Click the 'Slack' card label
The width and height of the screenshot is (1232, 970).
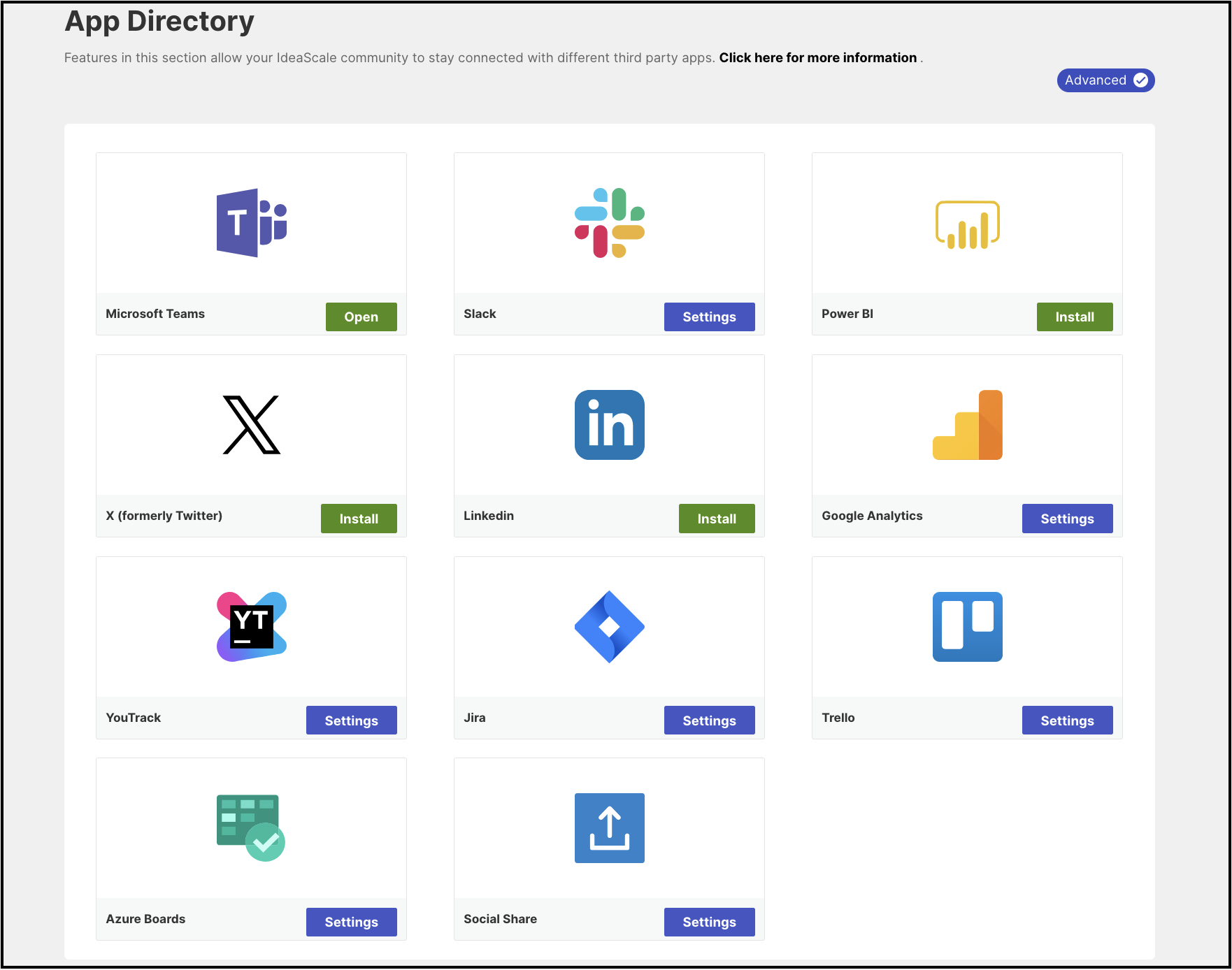(x=480, y=314)
